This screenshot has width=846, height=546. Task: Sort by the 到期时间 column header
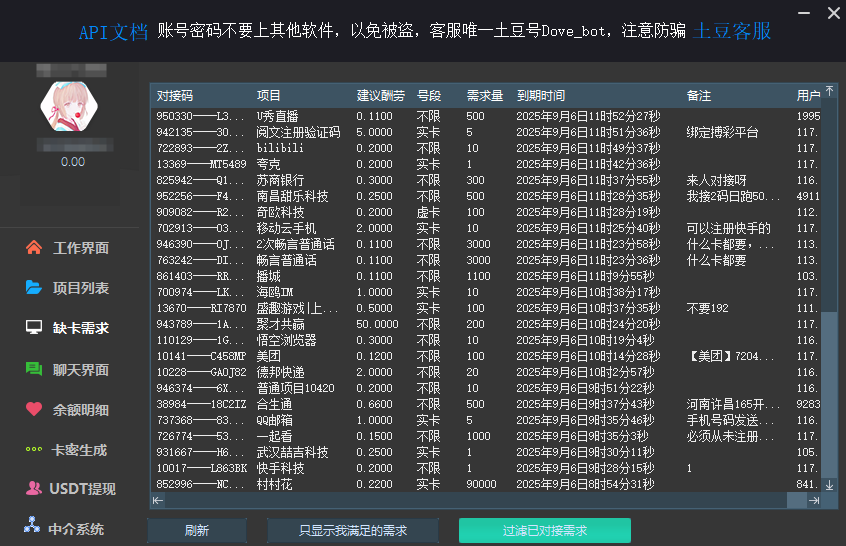click(x=541, y=95)
